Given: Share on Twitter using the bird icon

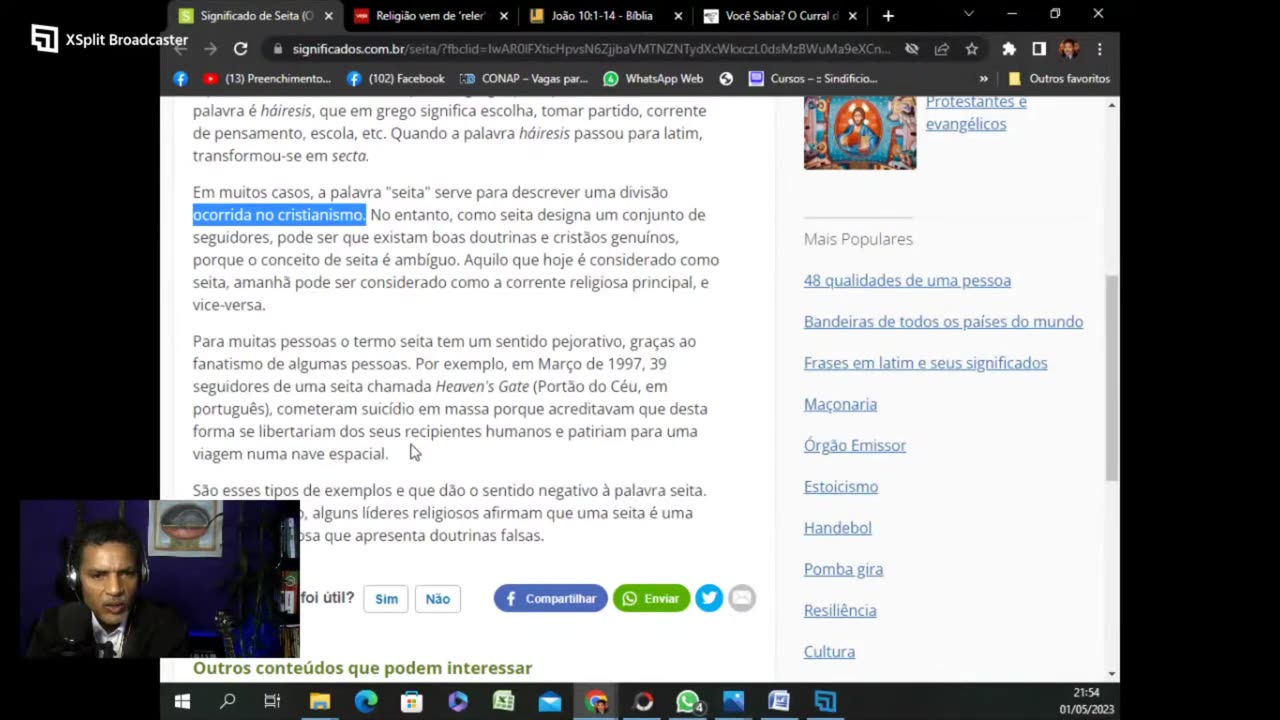Looking at the screenshot, I should [709, 598].
